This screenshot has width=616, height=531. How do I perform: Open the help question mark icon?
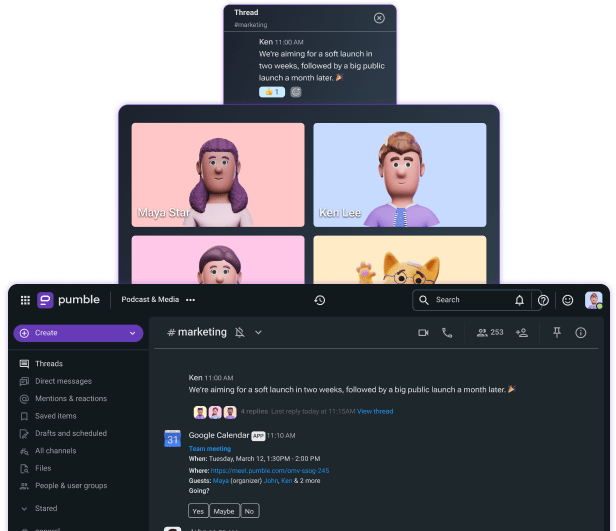pyautogui.click(x=543, y=300)
